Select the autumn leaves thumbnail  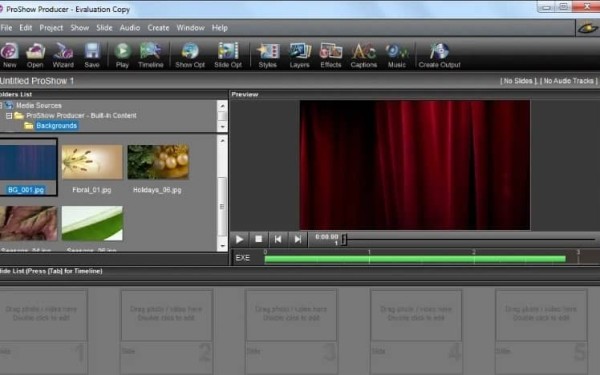click(x=28, y=223)
